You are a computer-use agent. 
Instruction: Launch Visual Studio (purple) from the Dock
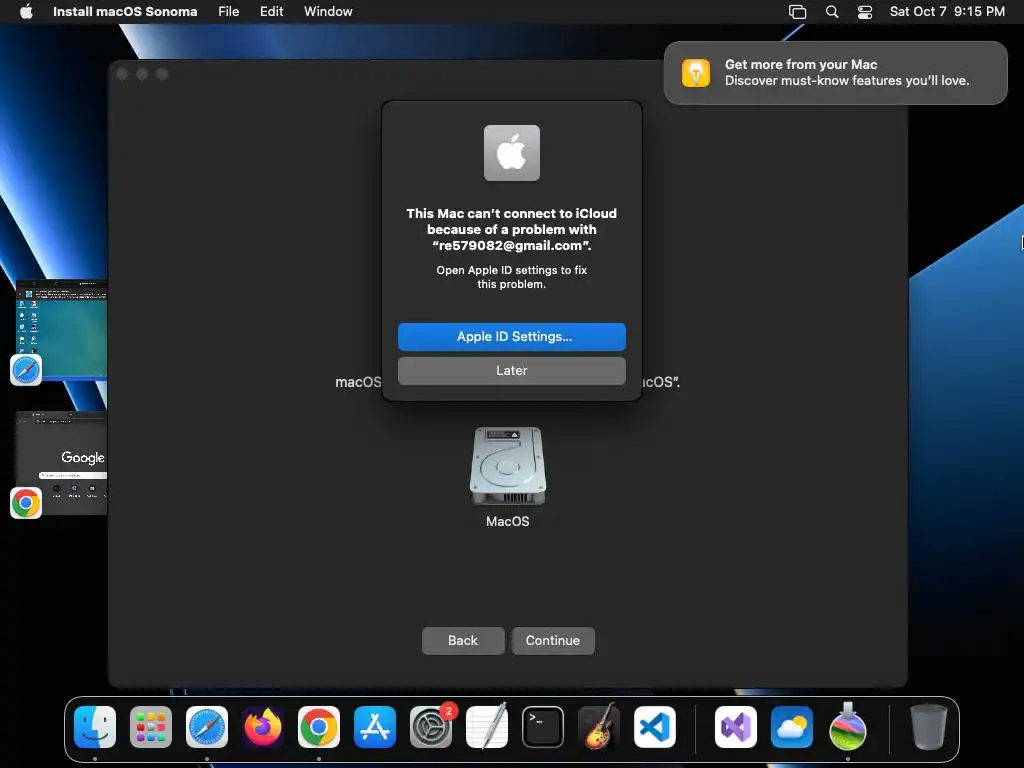tap(736, 727)
